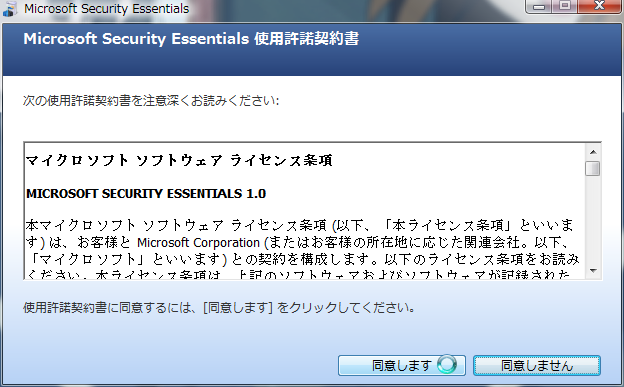Click the 「マイクロソフト」といいます line of license

(304, 259)
